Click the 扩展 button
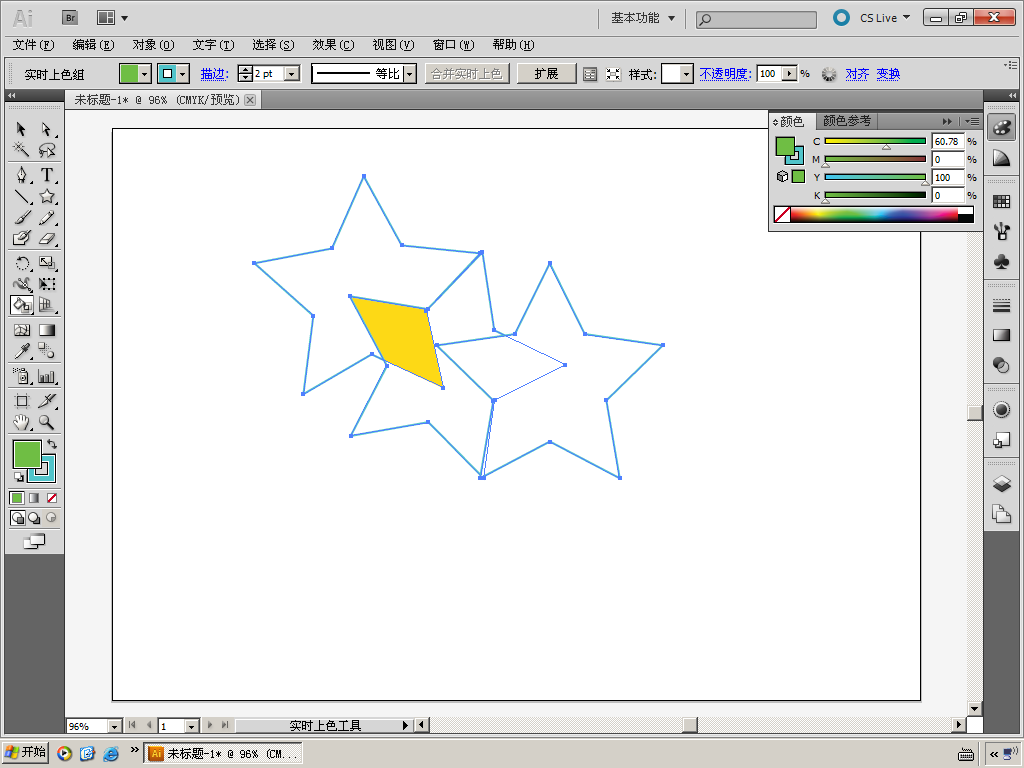Viewport: 1024px width, 768px height. point(546,74)
